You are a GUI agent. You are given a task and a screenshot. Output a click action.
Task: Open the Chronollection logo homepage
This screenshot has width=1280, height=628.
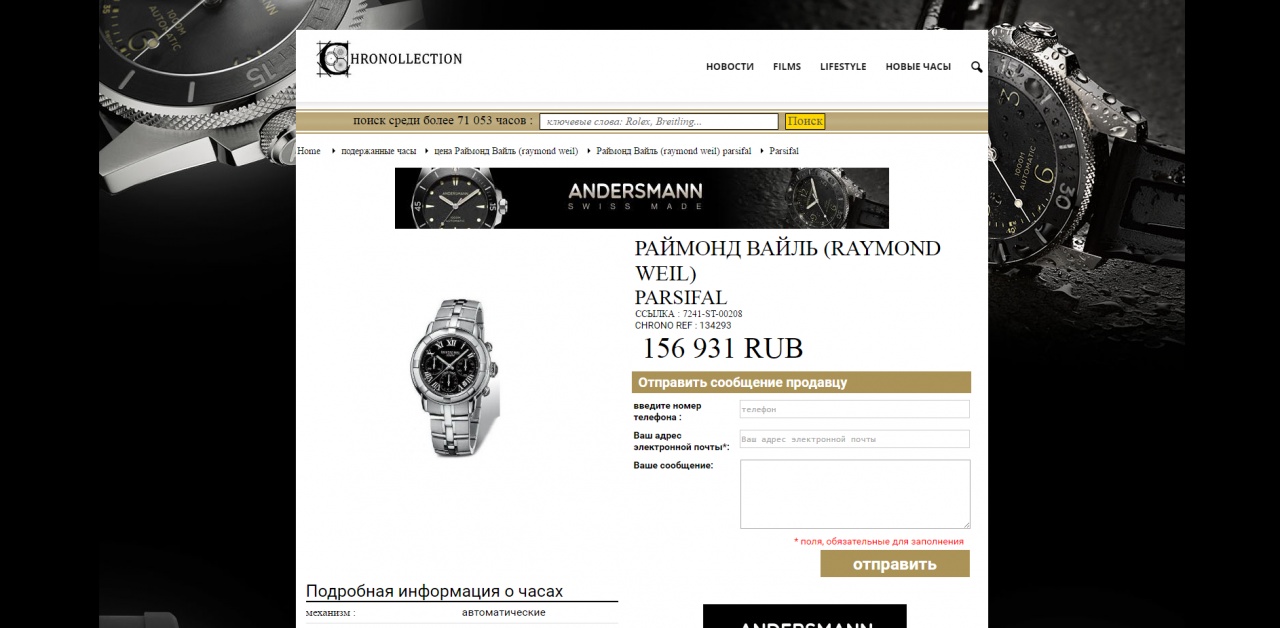(389, 59)
